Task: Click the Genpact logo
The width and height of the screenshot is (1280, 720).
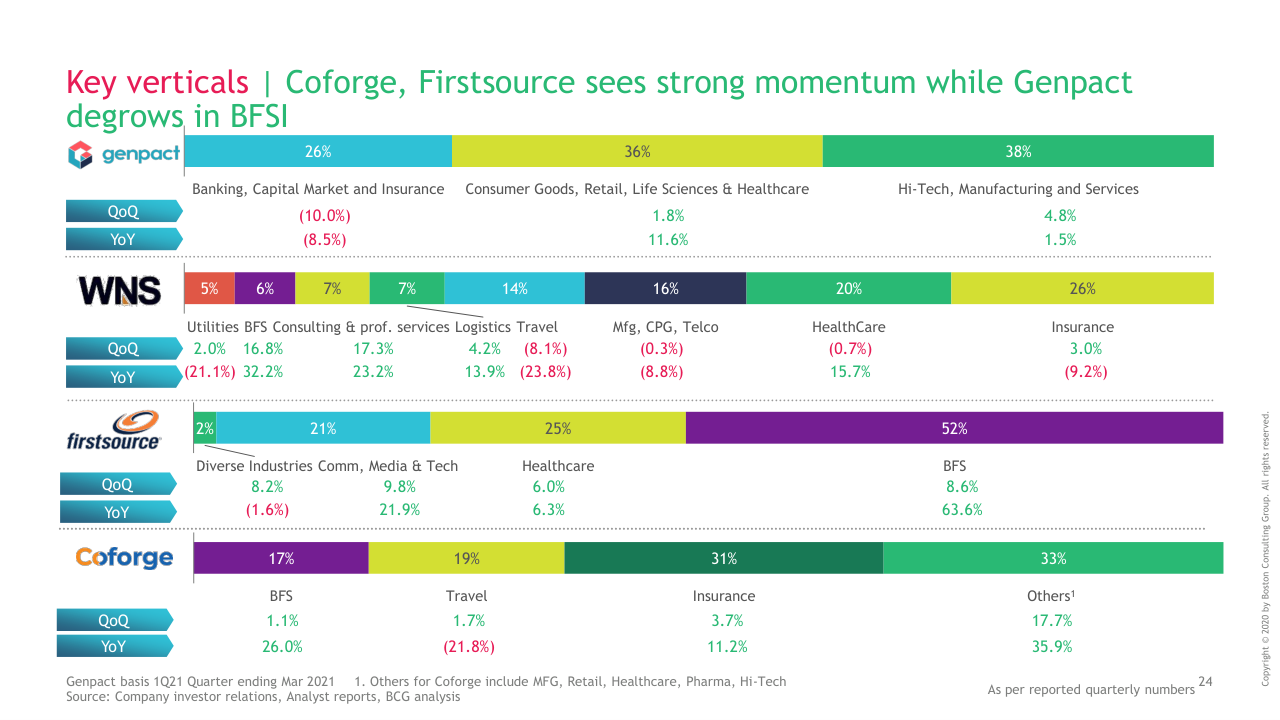Action: (x=124, y=153)
